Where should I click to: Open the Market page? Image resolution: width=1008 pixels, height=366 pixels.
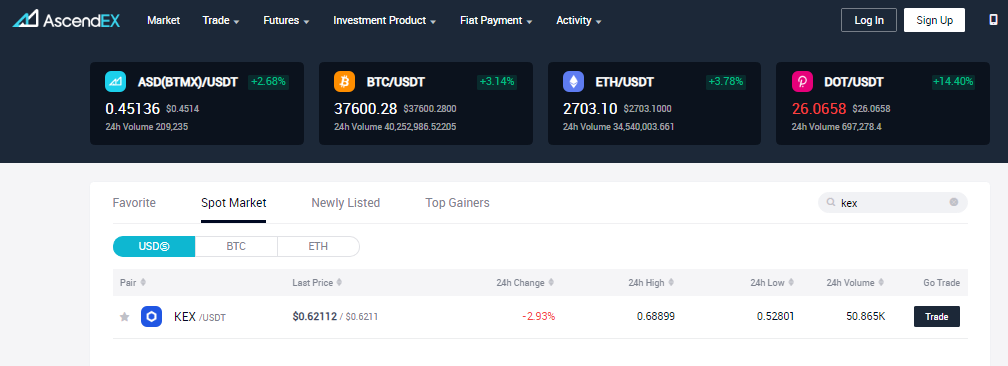[163, 21]
